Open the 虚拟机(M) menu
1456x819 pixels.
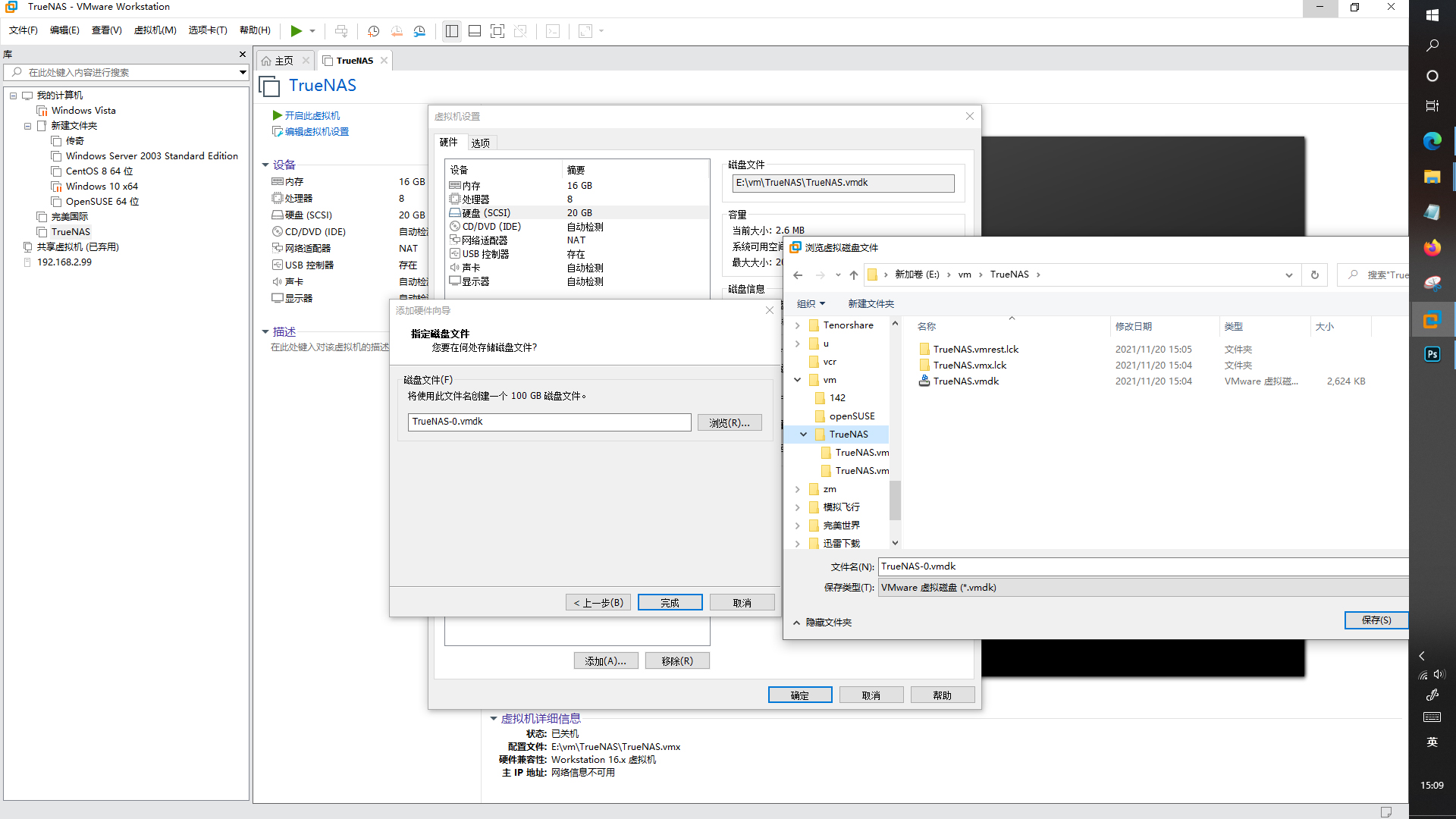pyautogui.click(x=155, y=30)
